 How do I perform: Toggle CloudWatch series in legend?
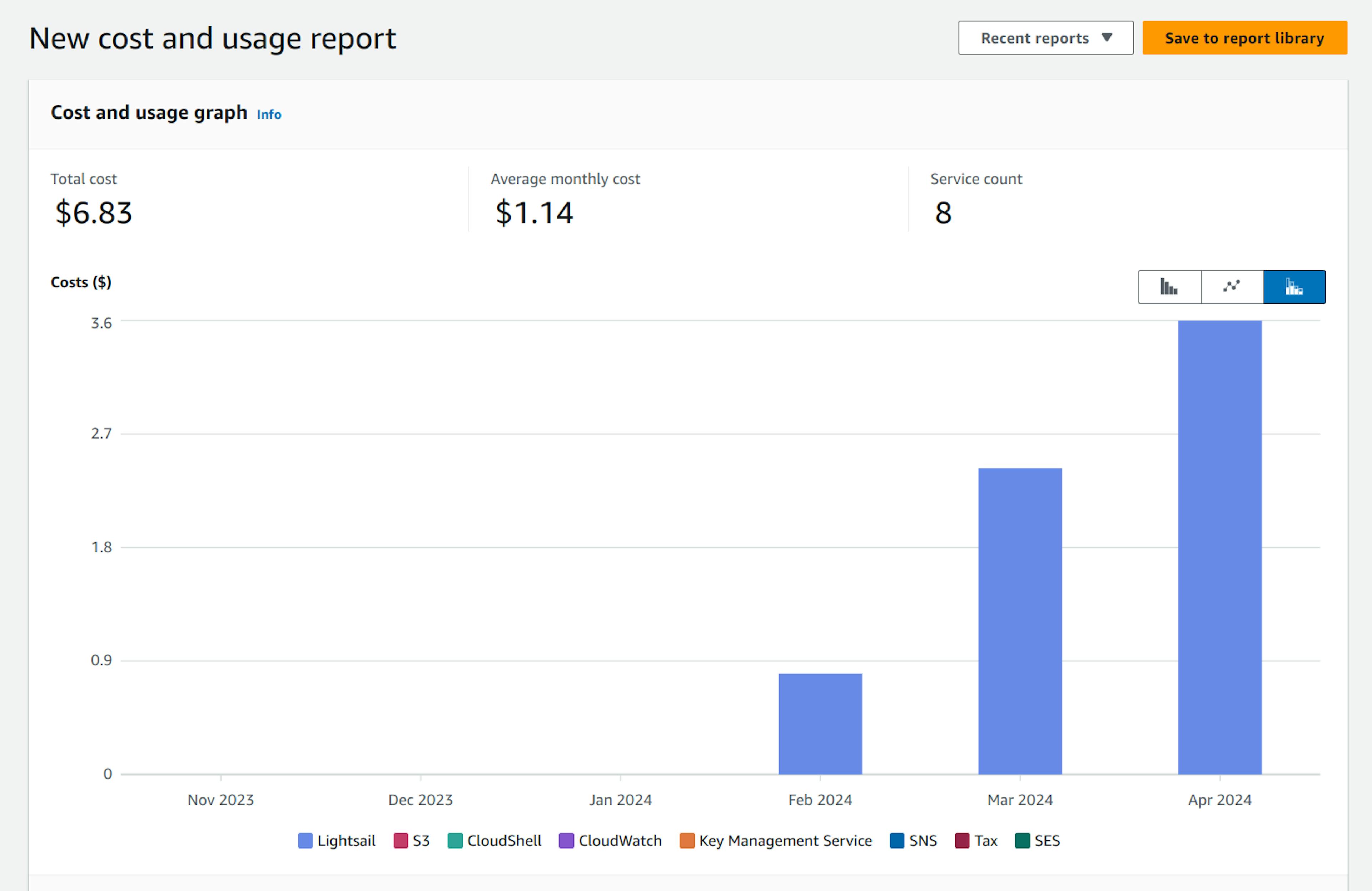[x=611, y=840]
